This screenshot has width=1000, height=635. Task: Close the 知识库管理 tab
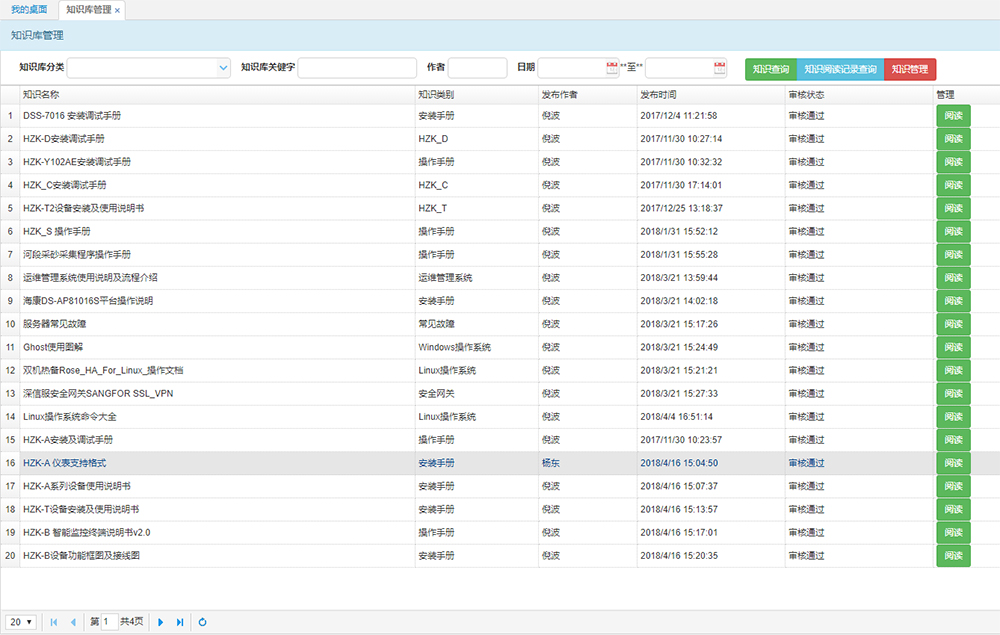click(117, 10)
